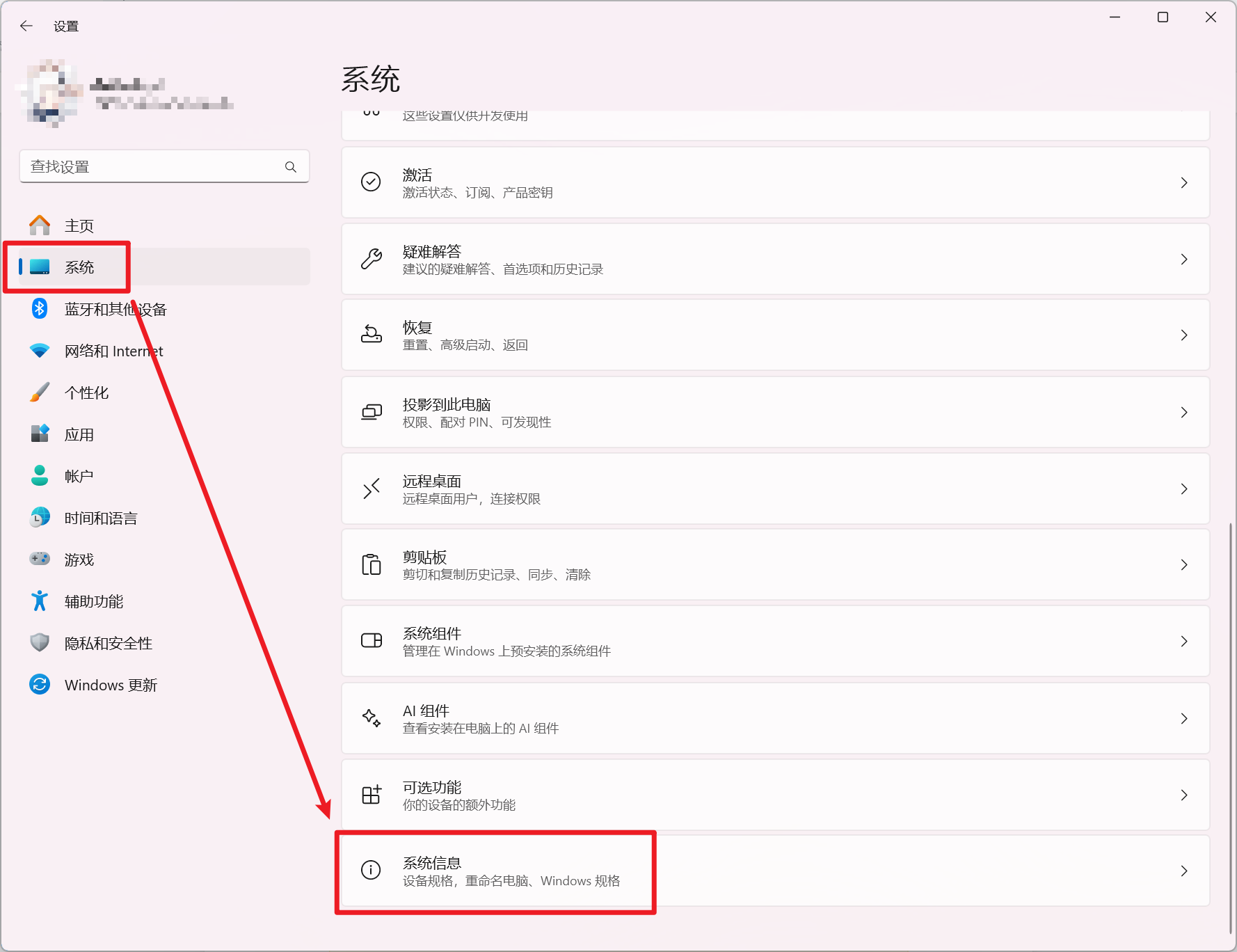
Task: Click the Apps icon in sidebar
Action: pyautogui.click(x=40, y=434)
